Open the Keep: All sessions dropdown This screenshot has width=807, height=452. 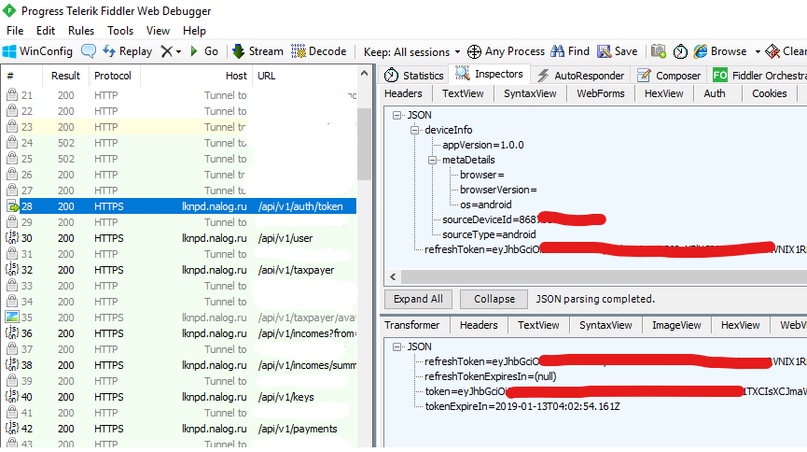point(412,52)
